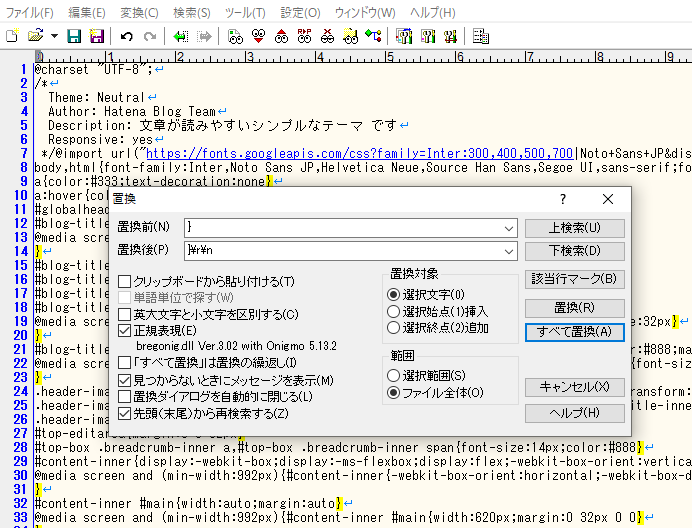Cancel with the キャンセル(X) button

(x=575, y=387)
